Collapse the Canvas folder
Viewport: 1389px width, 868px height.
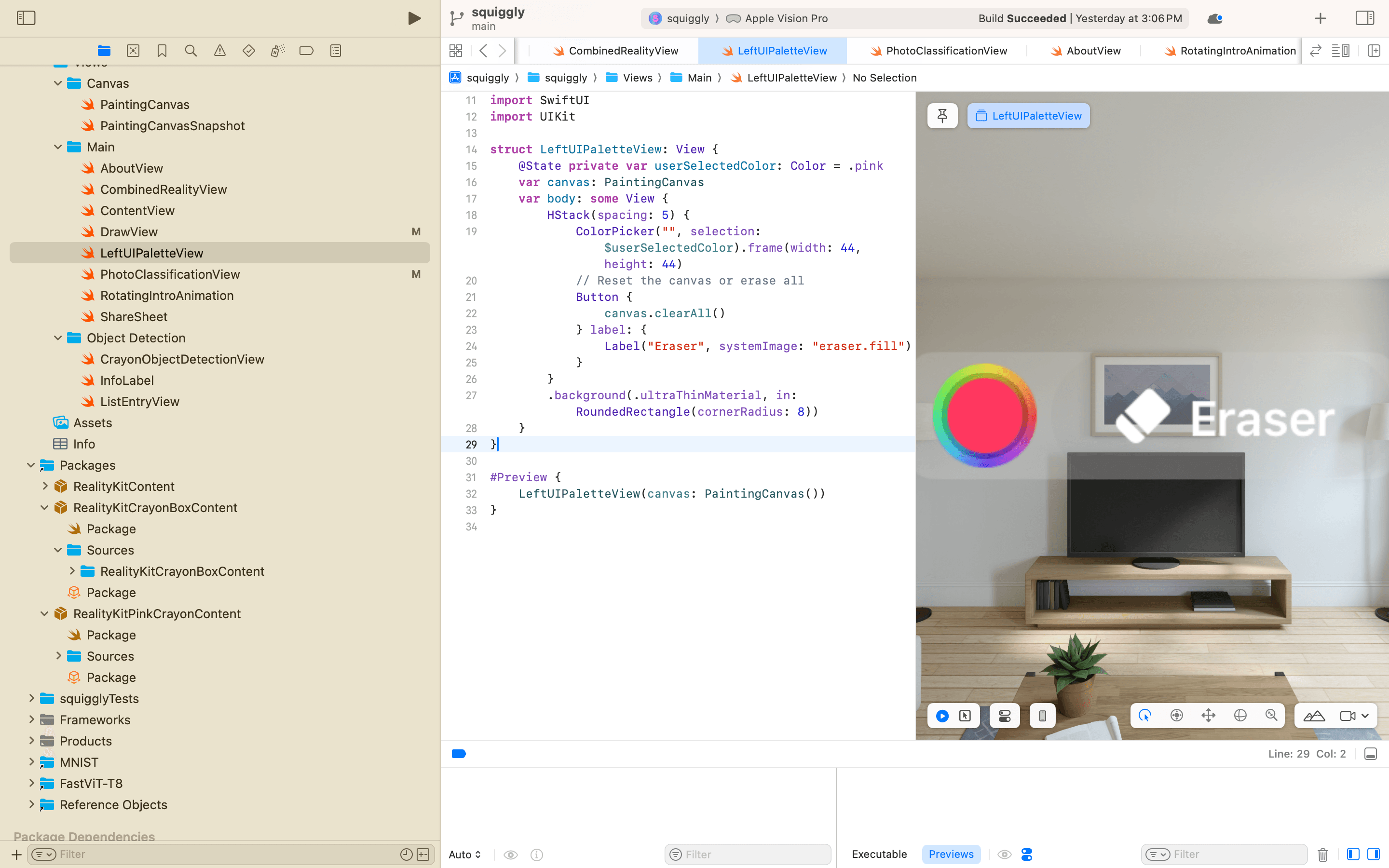(58, 83)
